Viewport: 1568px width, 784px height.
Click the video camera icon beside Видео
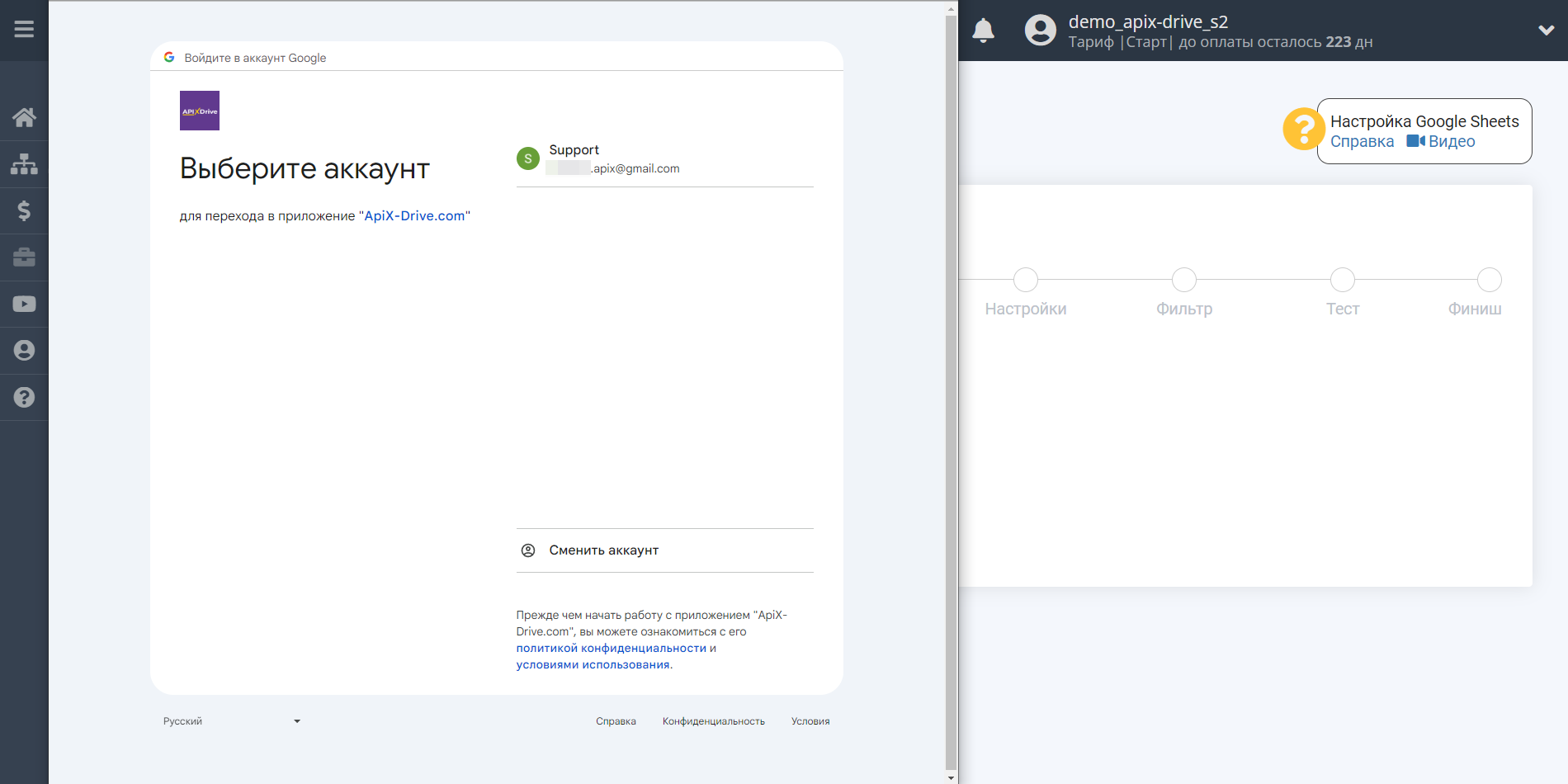pyautogui.click(x=1416, y=141)
